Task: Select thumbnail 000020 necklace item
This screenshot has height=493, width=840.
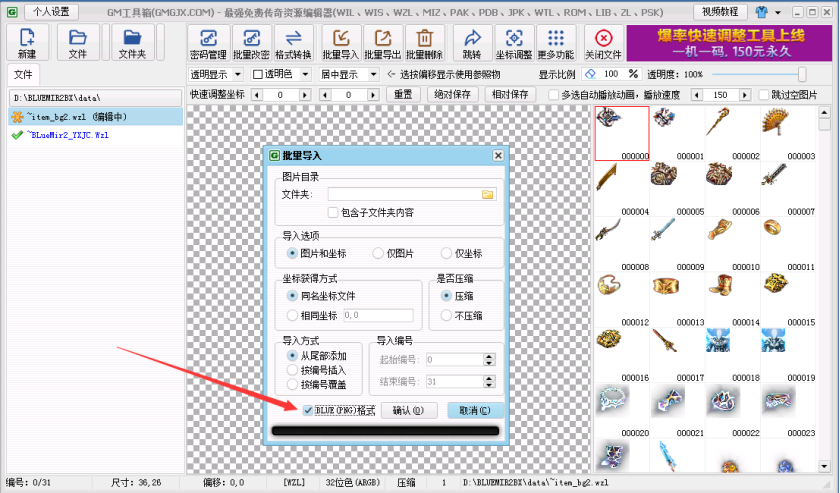Action: [x=622, y=410]
